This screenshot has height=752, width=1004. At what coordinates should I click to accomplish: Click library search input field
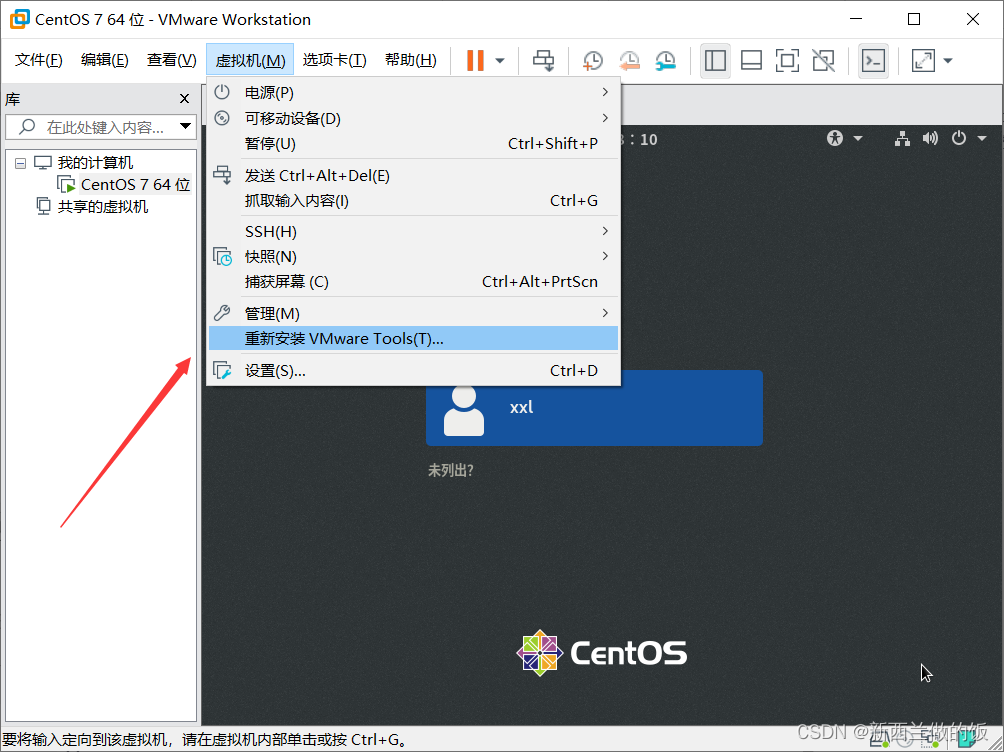101,127
